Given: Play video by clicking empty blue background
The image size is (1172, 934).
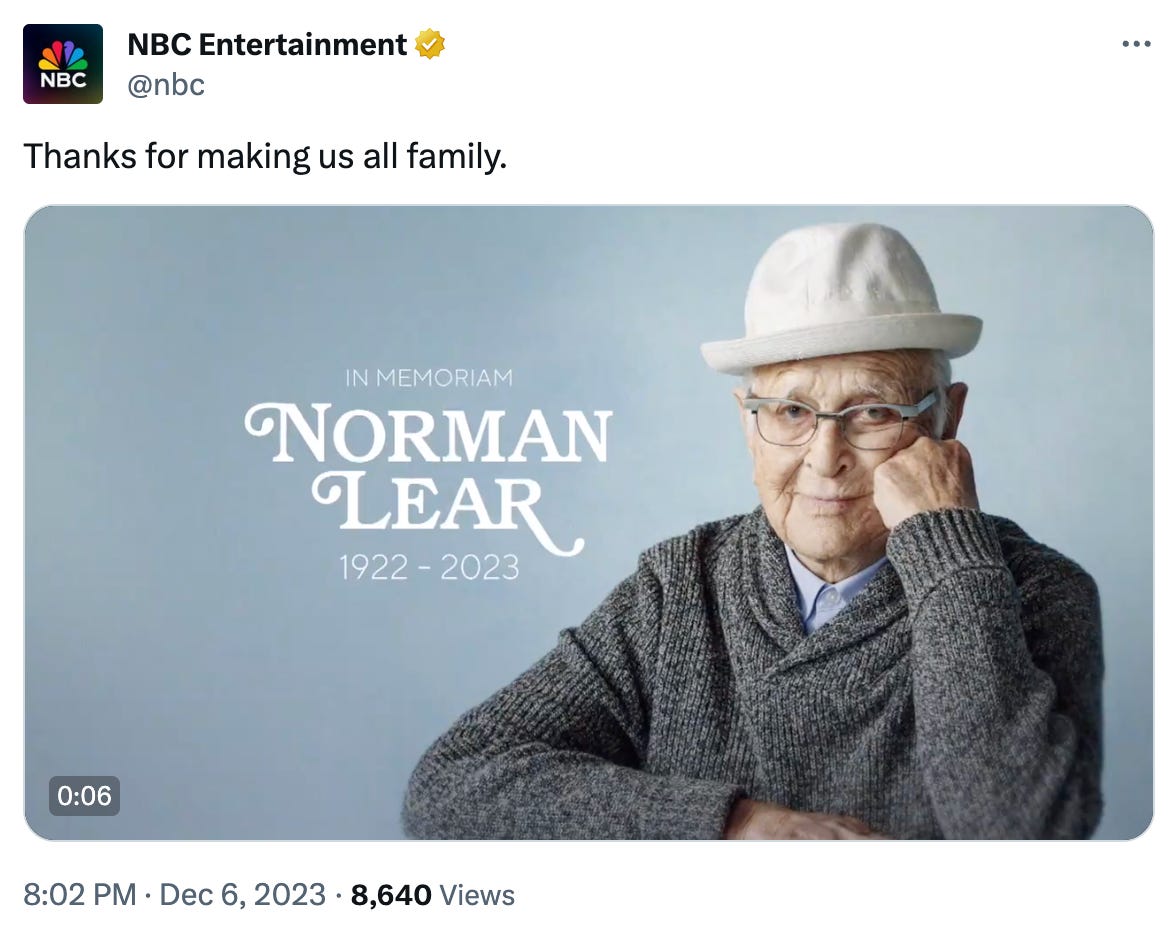Looking at the screenshot, I should click(x=200, y=650).
